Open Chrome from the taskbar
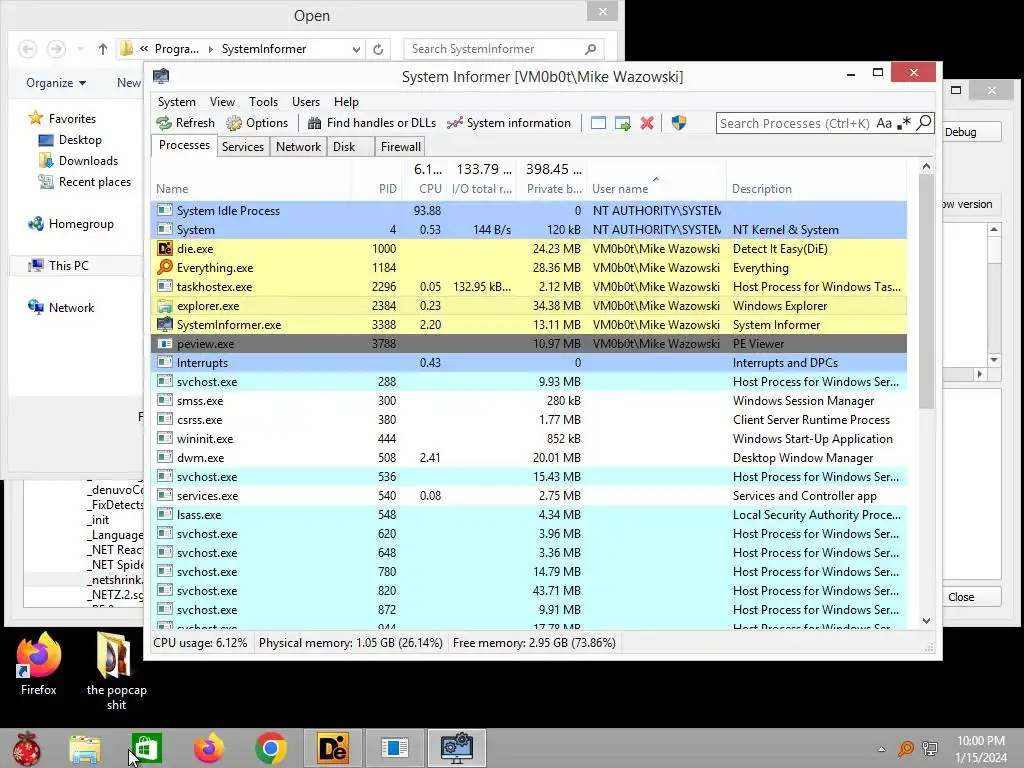 [x=270, y=748]
